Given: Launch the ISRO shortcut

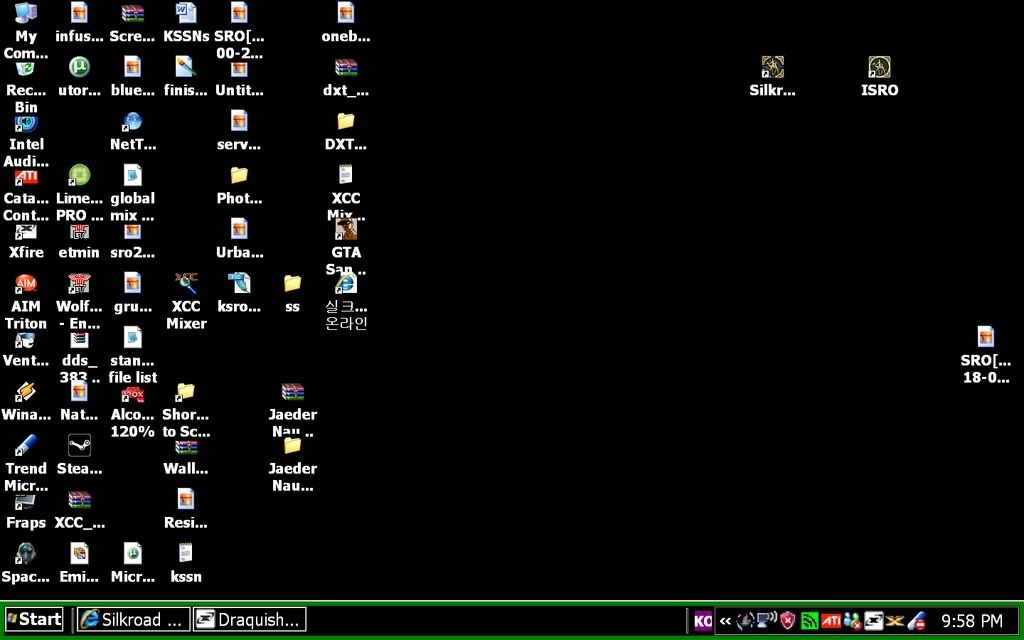Looking at the screenshot, I should [880, 67].
